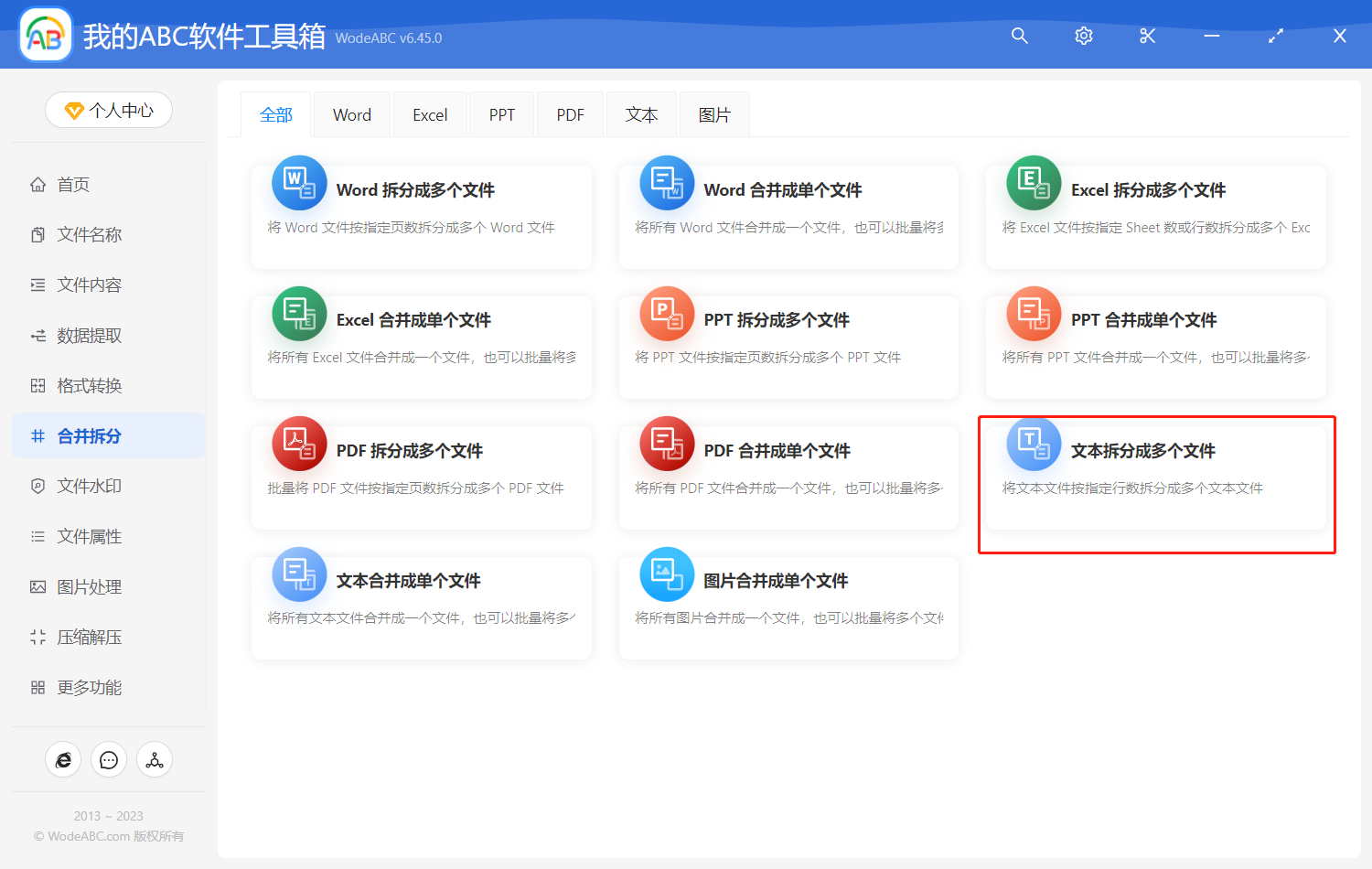Viewport: 1372px width, 869px height.
Task: Click the search icon in title bar
Action: click(x=1019, y=36)
